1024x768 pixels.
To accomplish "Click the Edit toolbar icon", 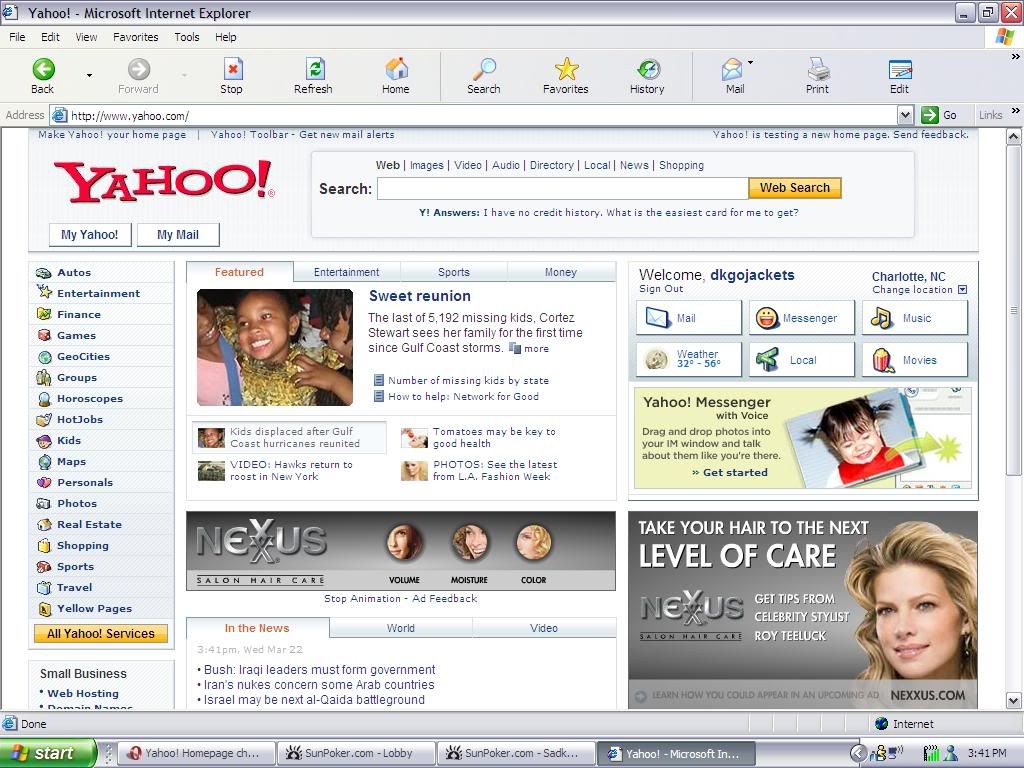I will pos(900,69).
